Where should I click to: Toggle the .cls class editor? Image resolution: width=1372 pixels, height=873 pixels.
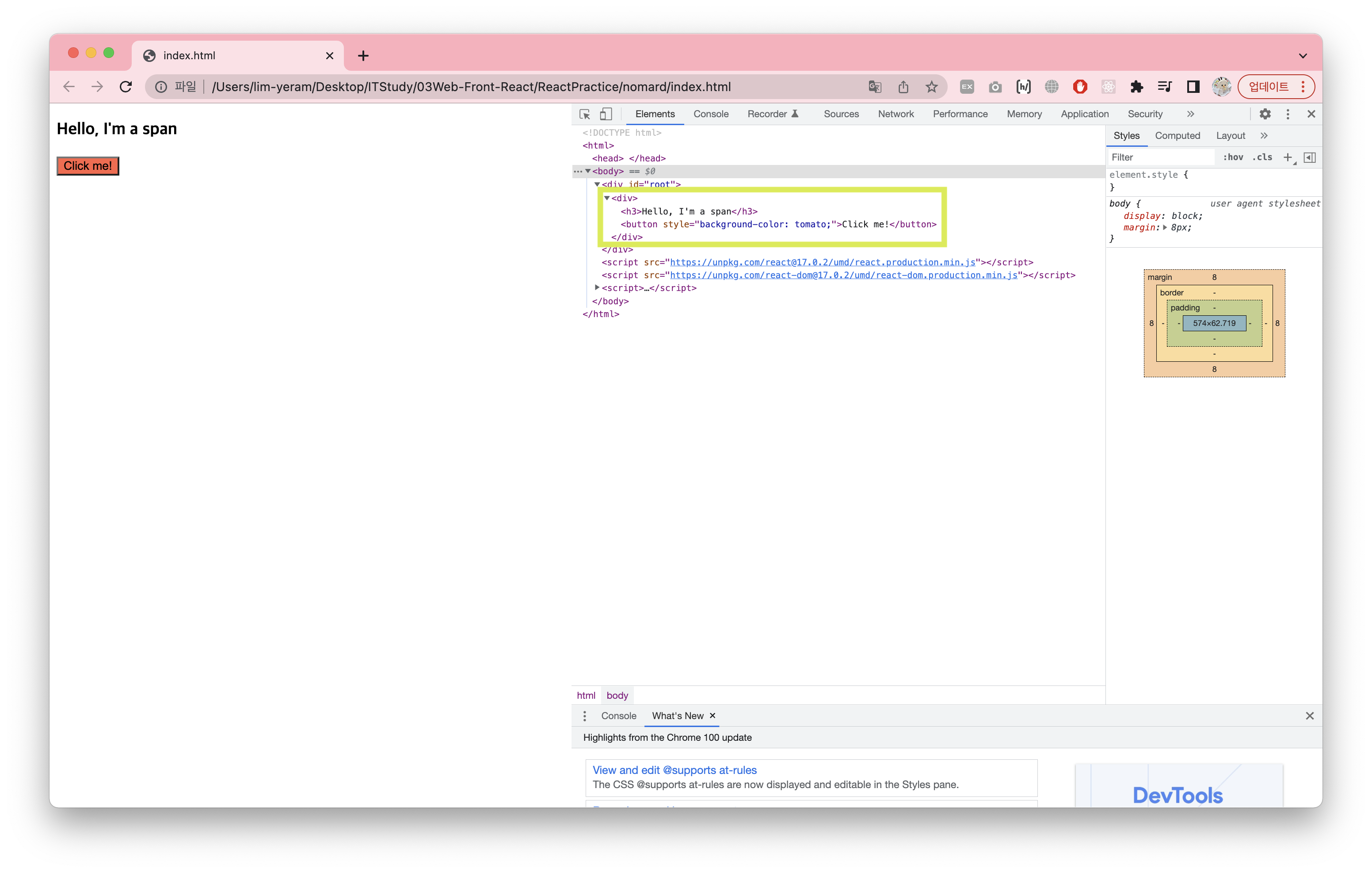[1262, 157]
